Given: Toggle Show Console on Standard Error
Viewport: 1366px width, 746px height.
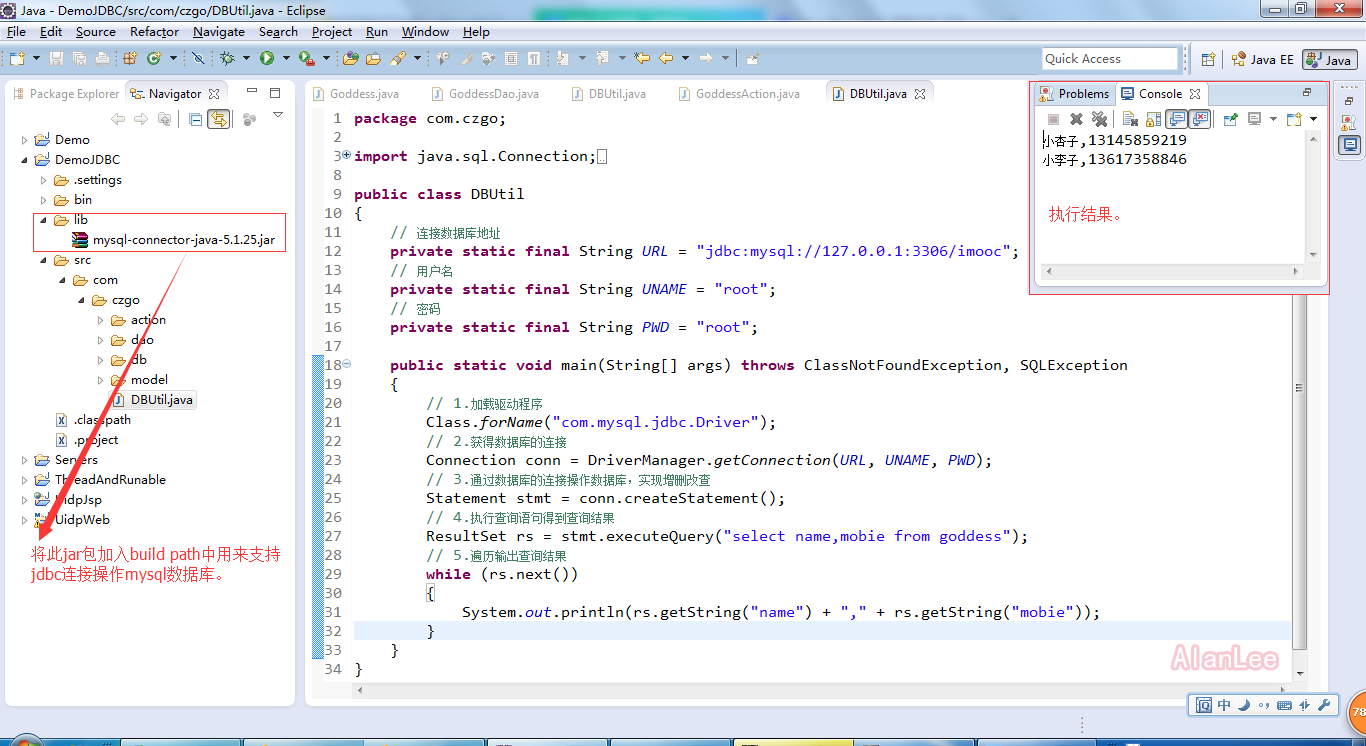Looking at the screenshot, I should (x=1200, y=119).
